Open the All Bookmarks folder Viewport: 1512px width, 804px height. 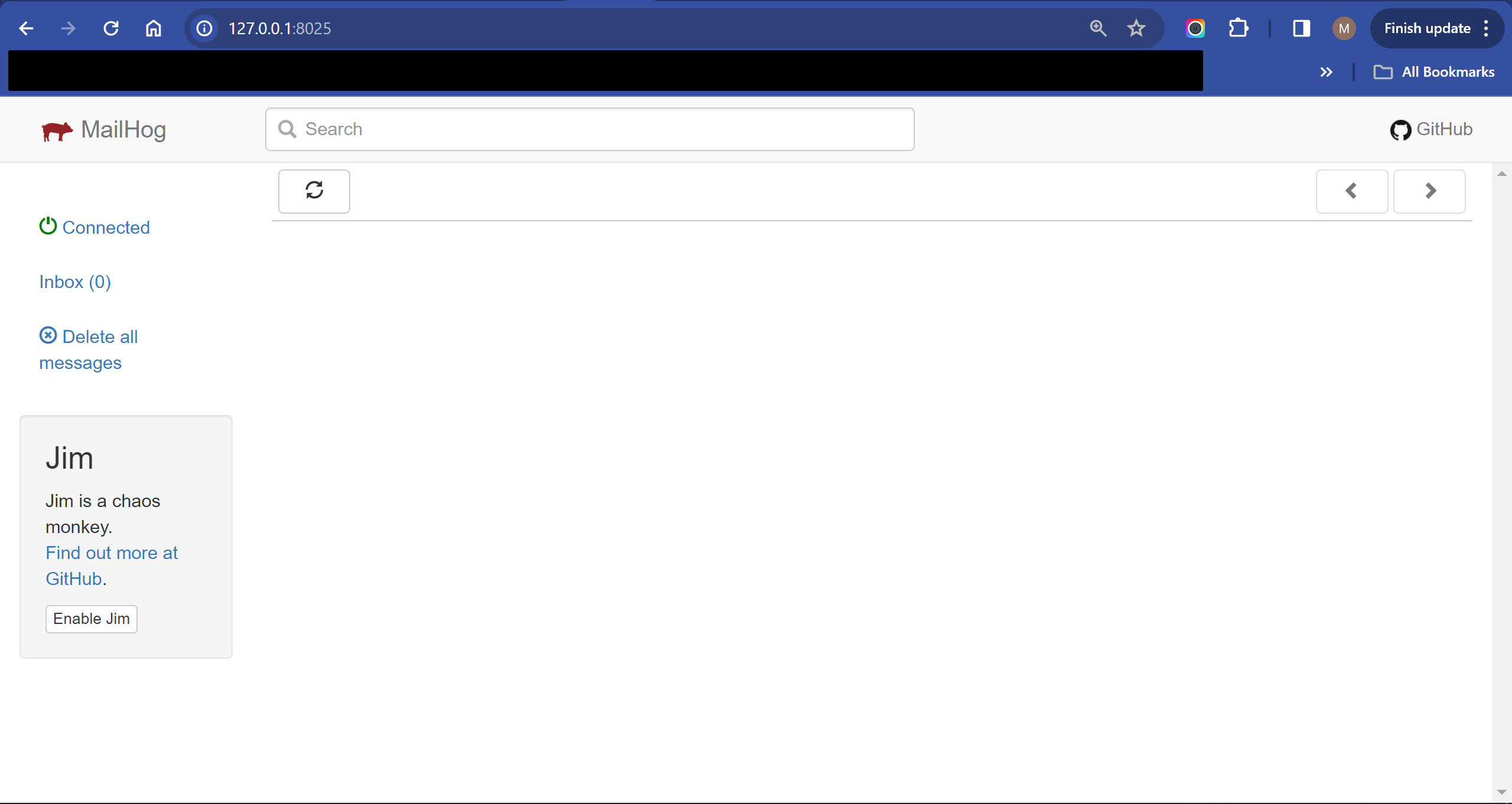1434,72
